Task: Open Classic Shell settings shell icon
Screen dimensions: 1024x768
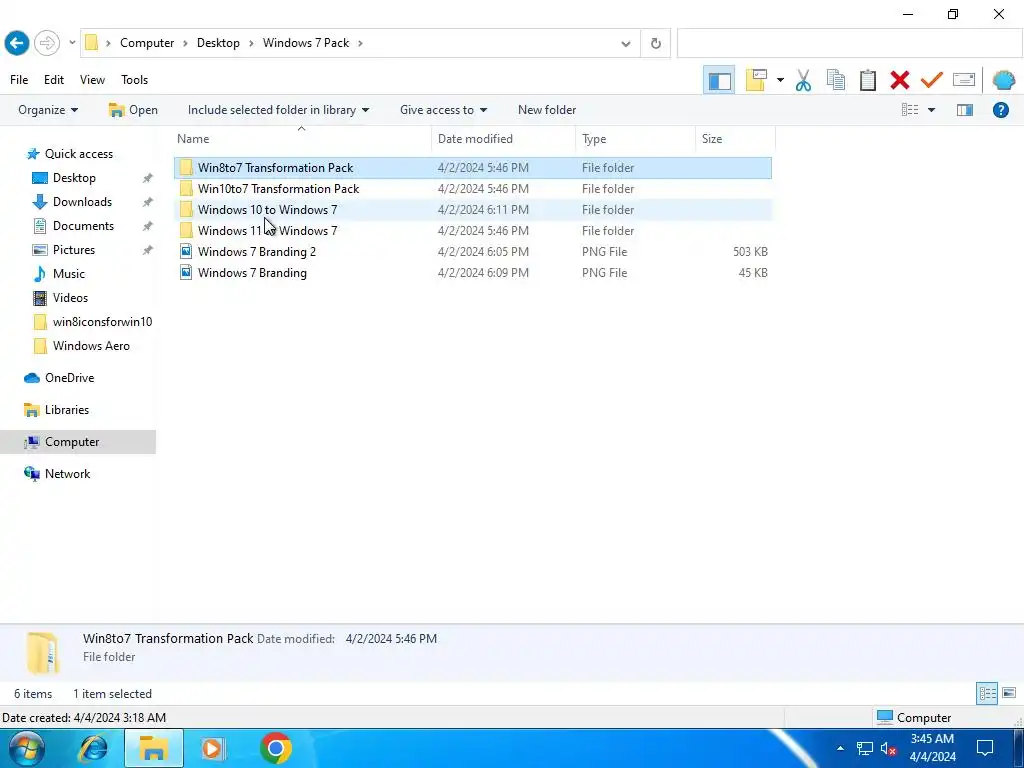Action: [x=1004, y=80]
